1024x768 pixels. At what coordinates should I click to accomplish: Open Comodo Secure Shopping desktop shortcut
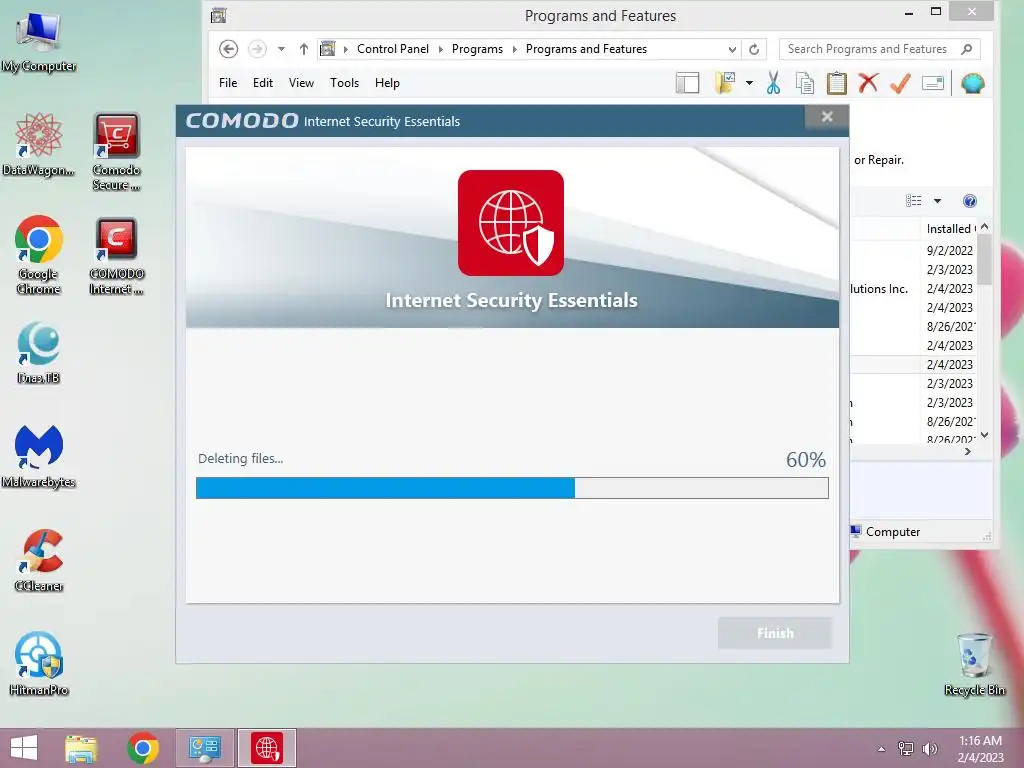point(116,152)
